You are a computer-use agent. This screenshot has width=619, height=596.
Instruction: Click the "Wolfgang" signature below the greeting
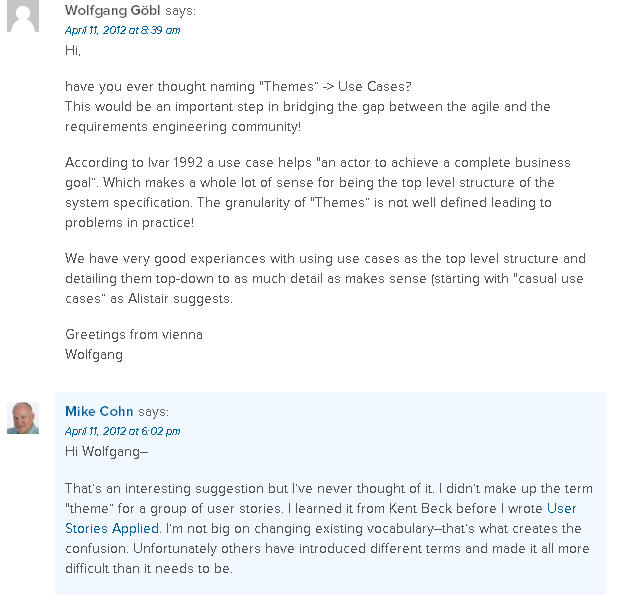94,354
